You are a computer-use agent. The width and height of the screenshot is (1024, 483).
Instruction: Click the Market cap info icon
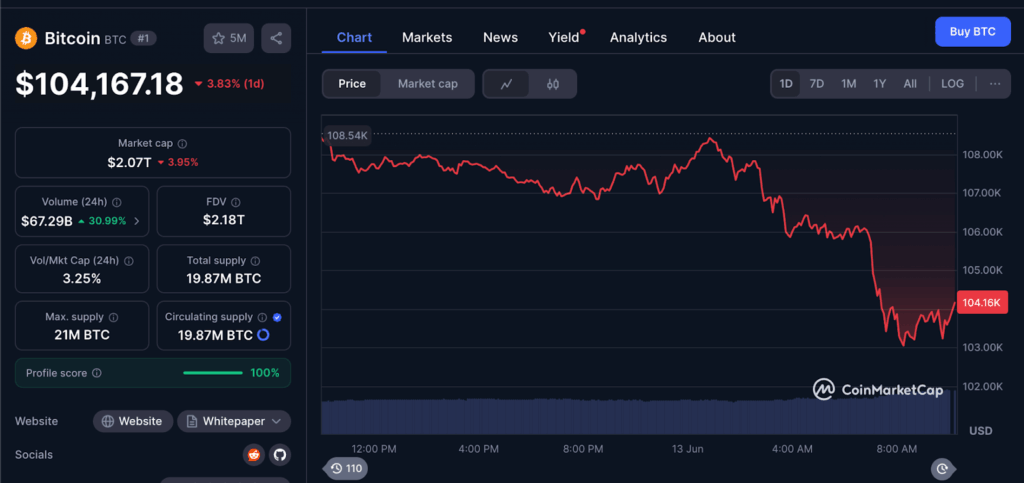click(182, 144)
